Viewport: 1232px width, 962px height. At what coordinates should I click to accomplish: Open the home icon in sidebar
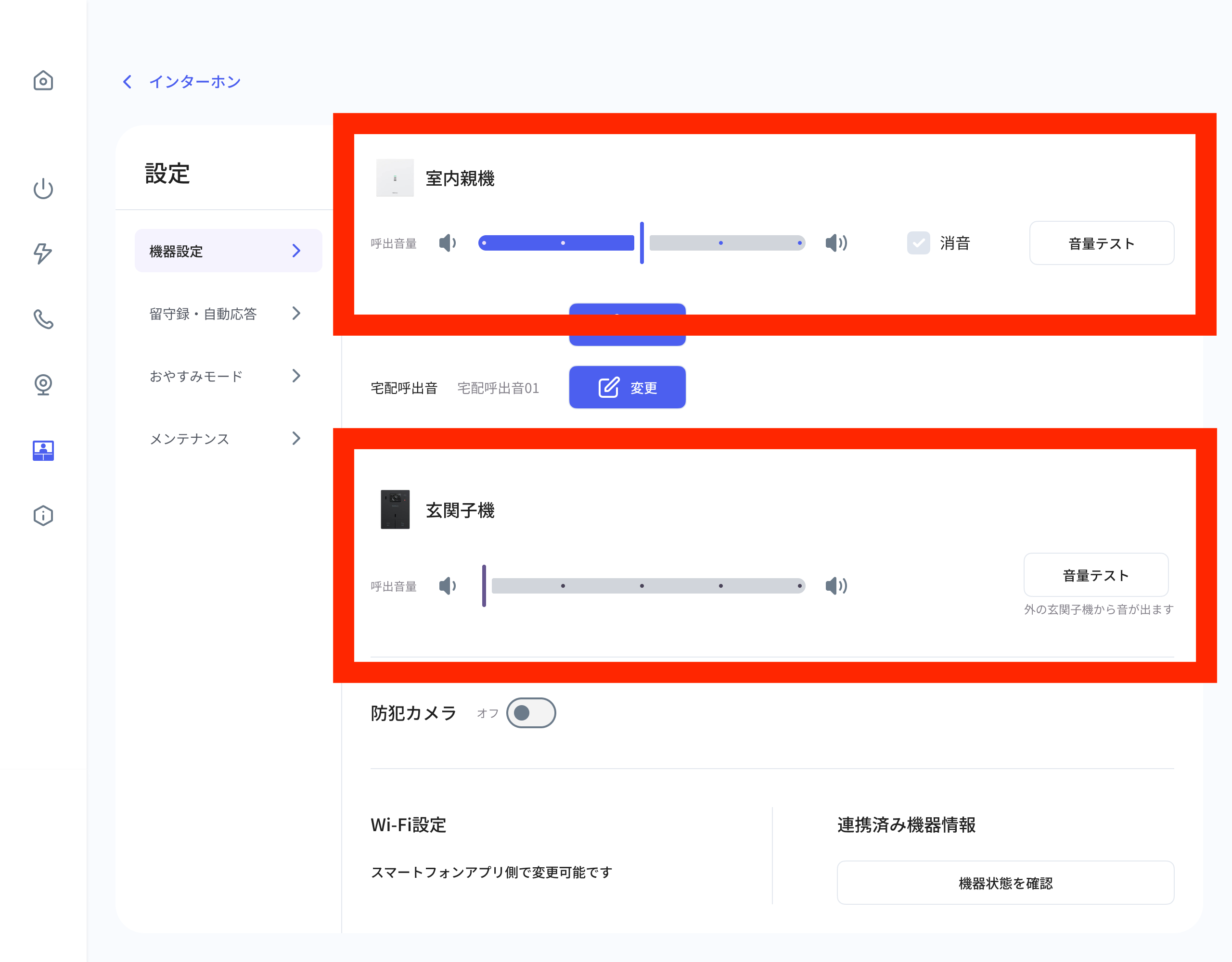[x=43, y=80]
